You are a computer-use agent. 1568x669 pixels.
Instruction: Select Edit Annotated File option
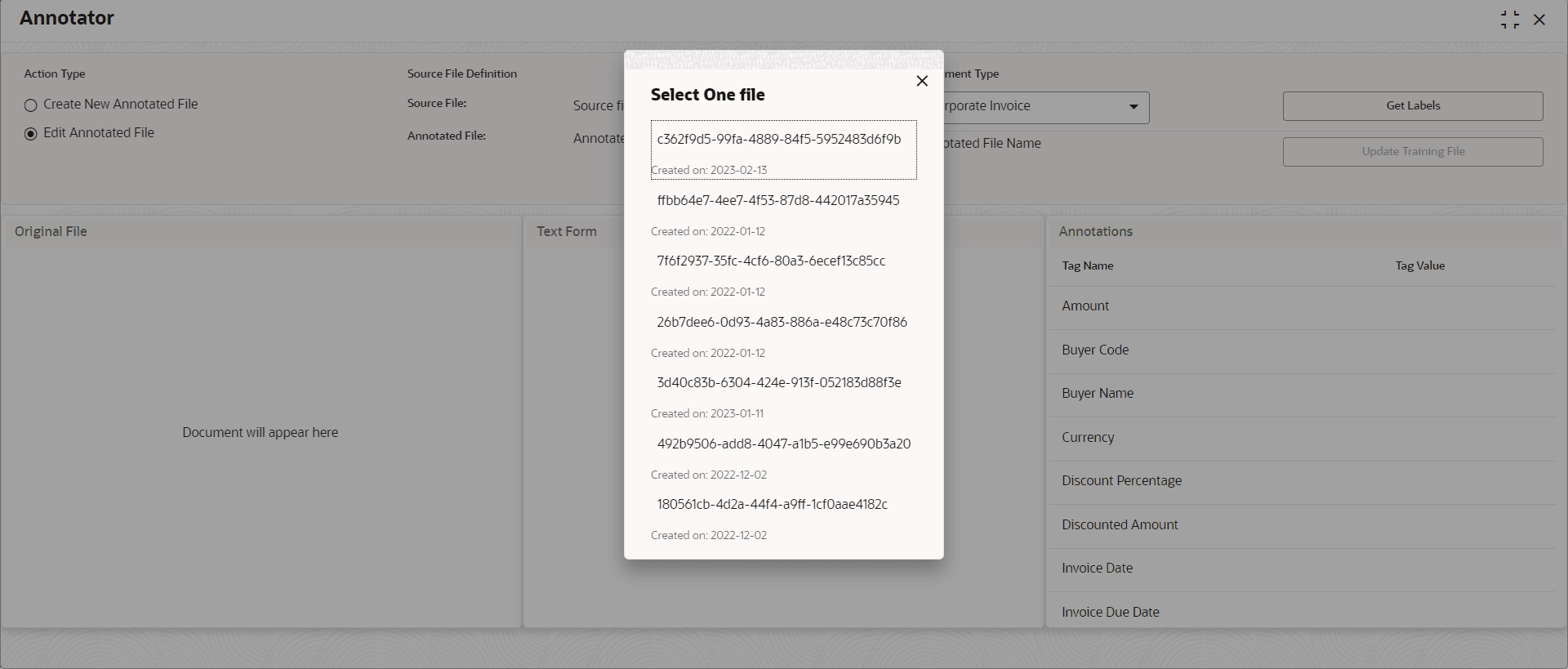point(89,133)
